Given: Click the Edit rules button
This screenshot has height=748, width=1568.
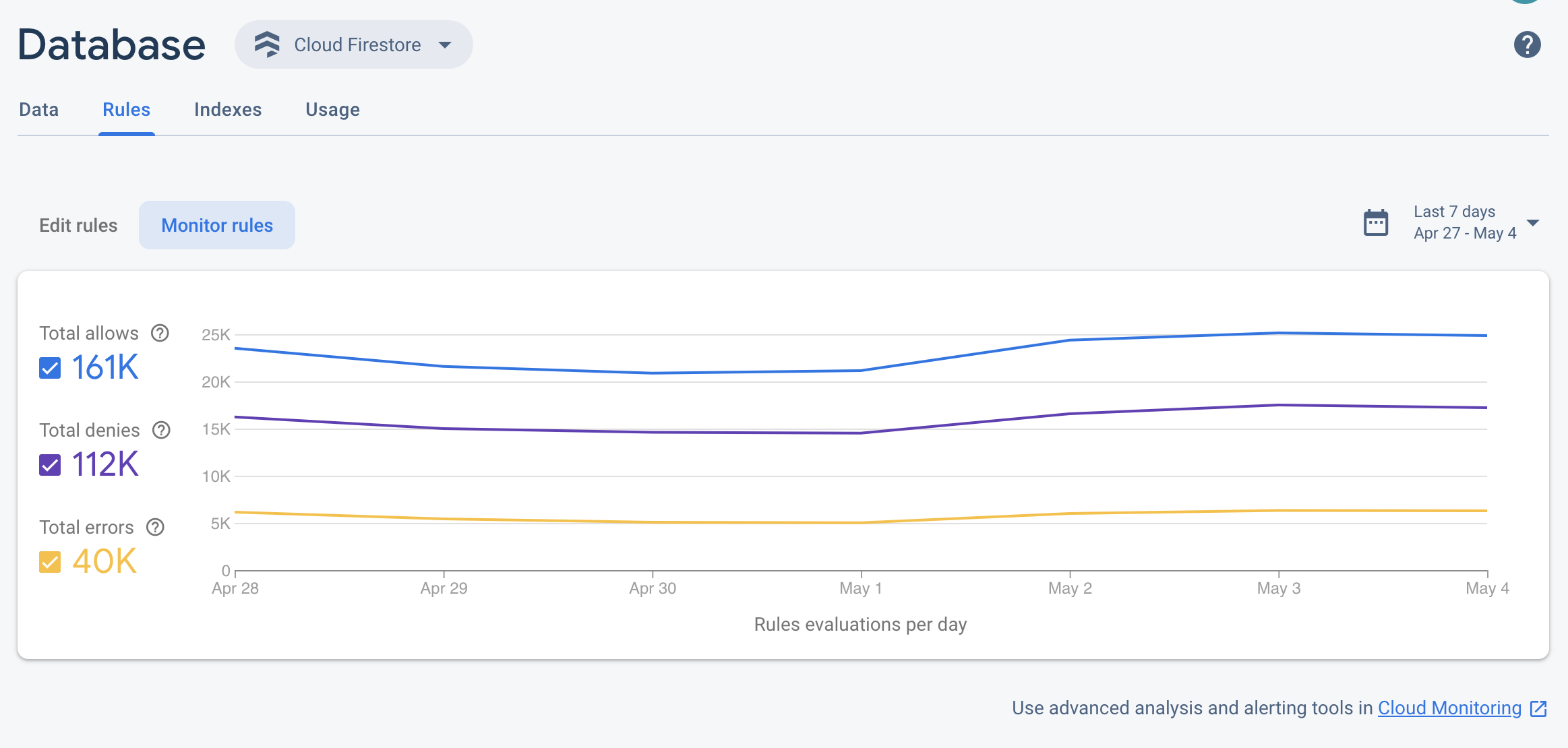Looking at the screenshot, I should [77, 225].
